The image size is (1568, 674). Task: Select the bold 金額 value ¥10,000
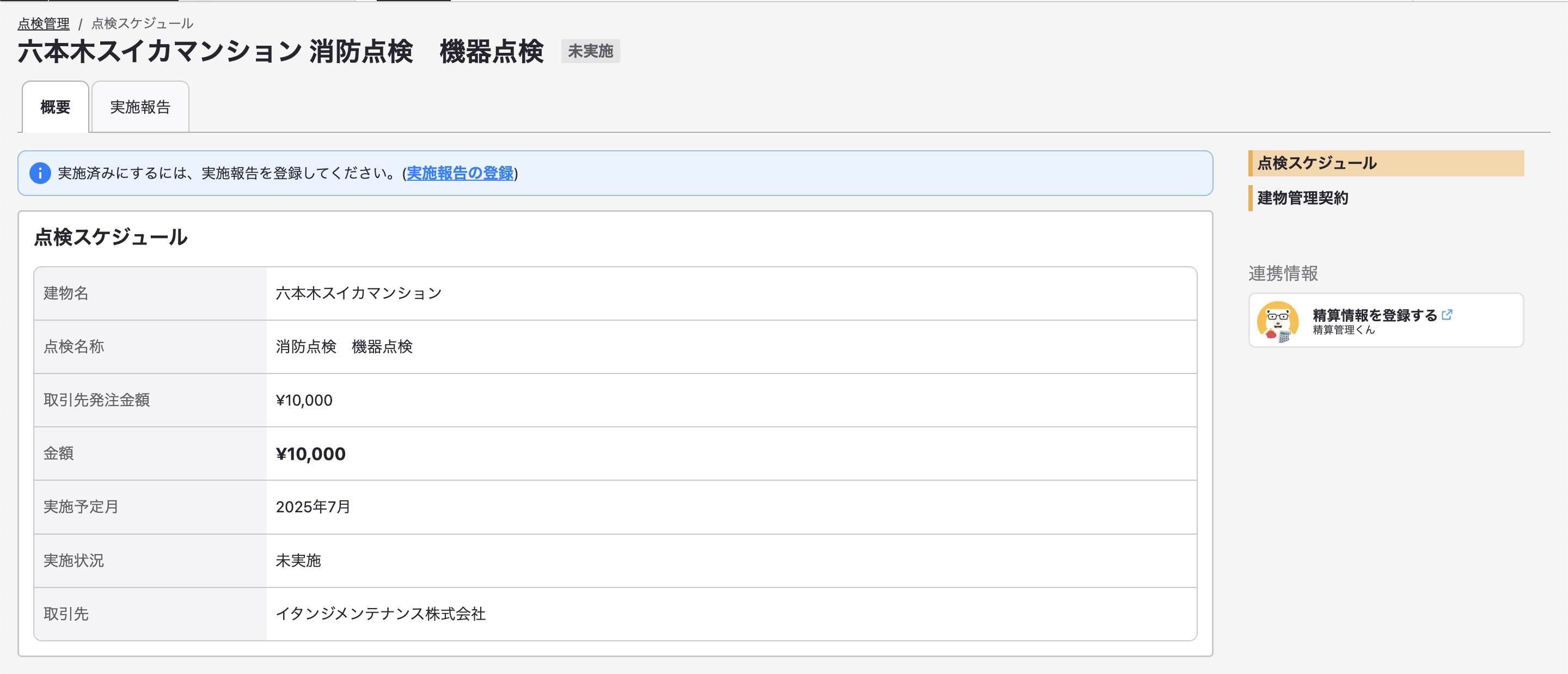pos(310,454)
